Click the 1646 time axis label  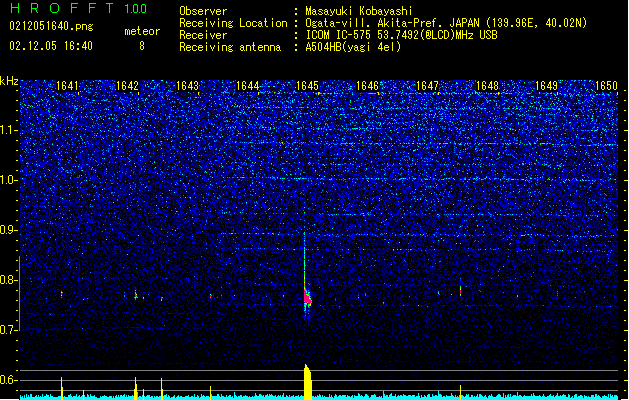367,86
